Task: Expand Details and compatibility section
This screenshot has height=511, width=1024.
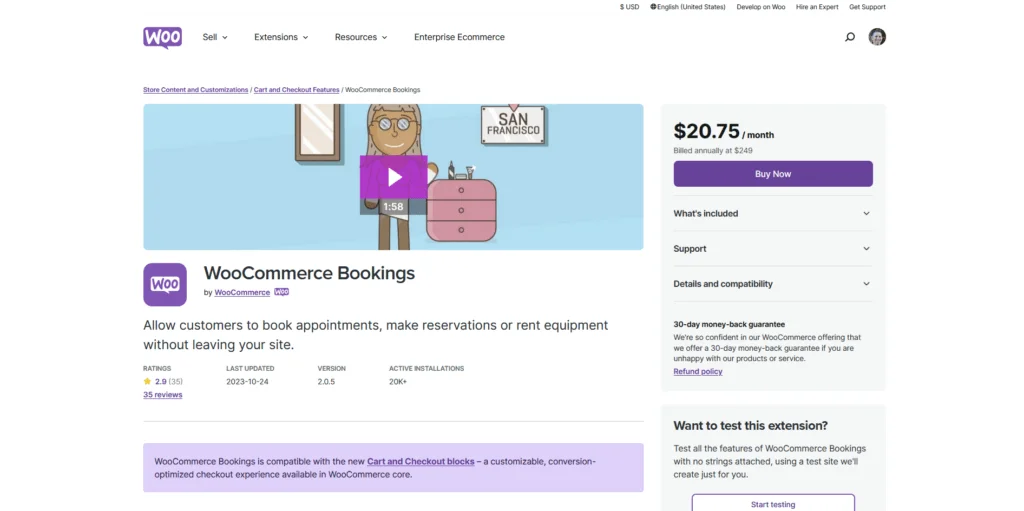Action: (x=773, y=284)
